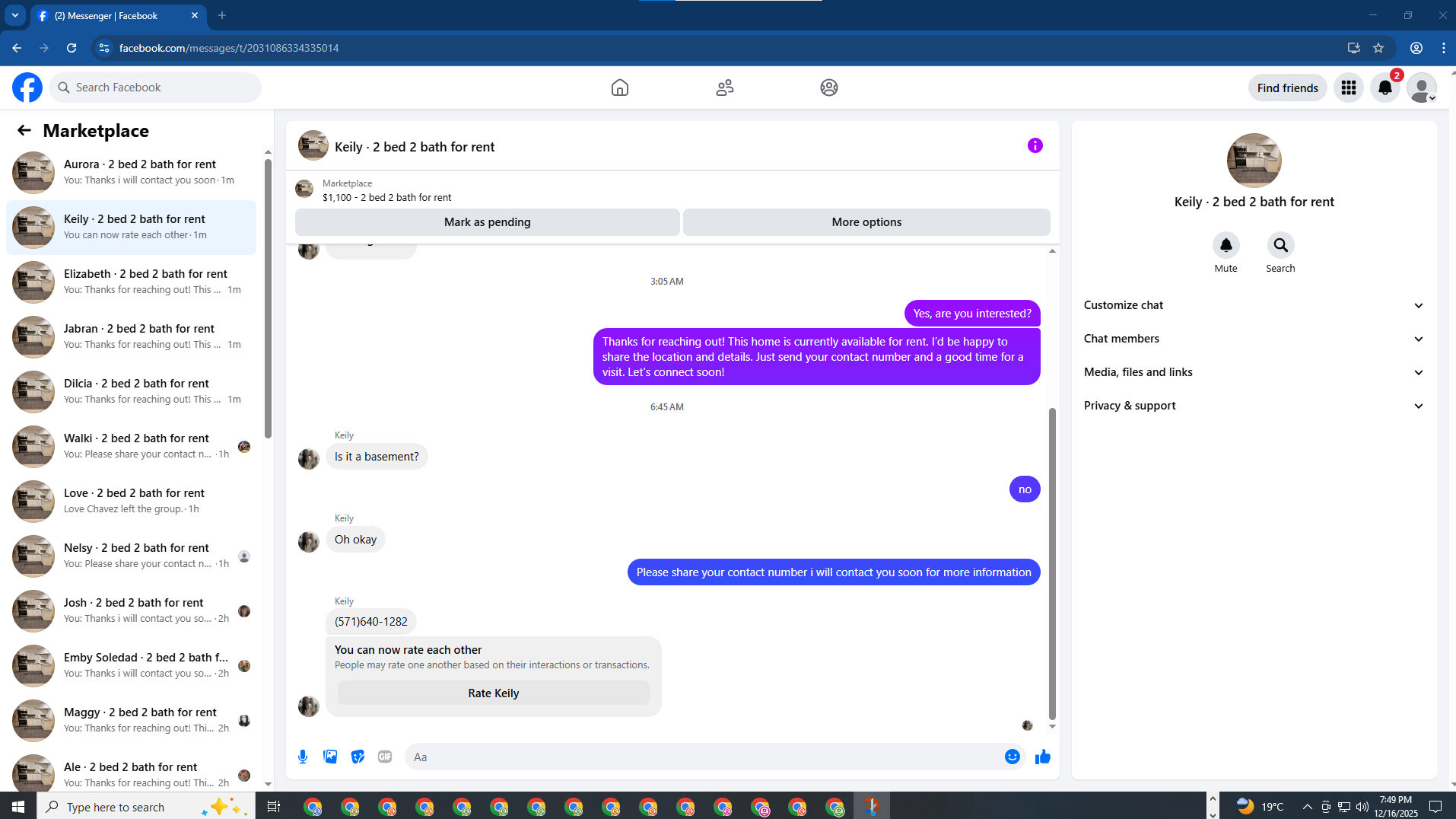Open the Groups icon in top navigation
This screenshot has height=819, width=1456.
pyautogui.click(x=829, y=88)
